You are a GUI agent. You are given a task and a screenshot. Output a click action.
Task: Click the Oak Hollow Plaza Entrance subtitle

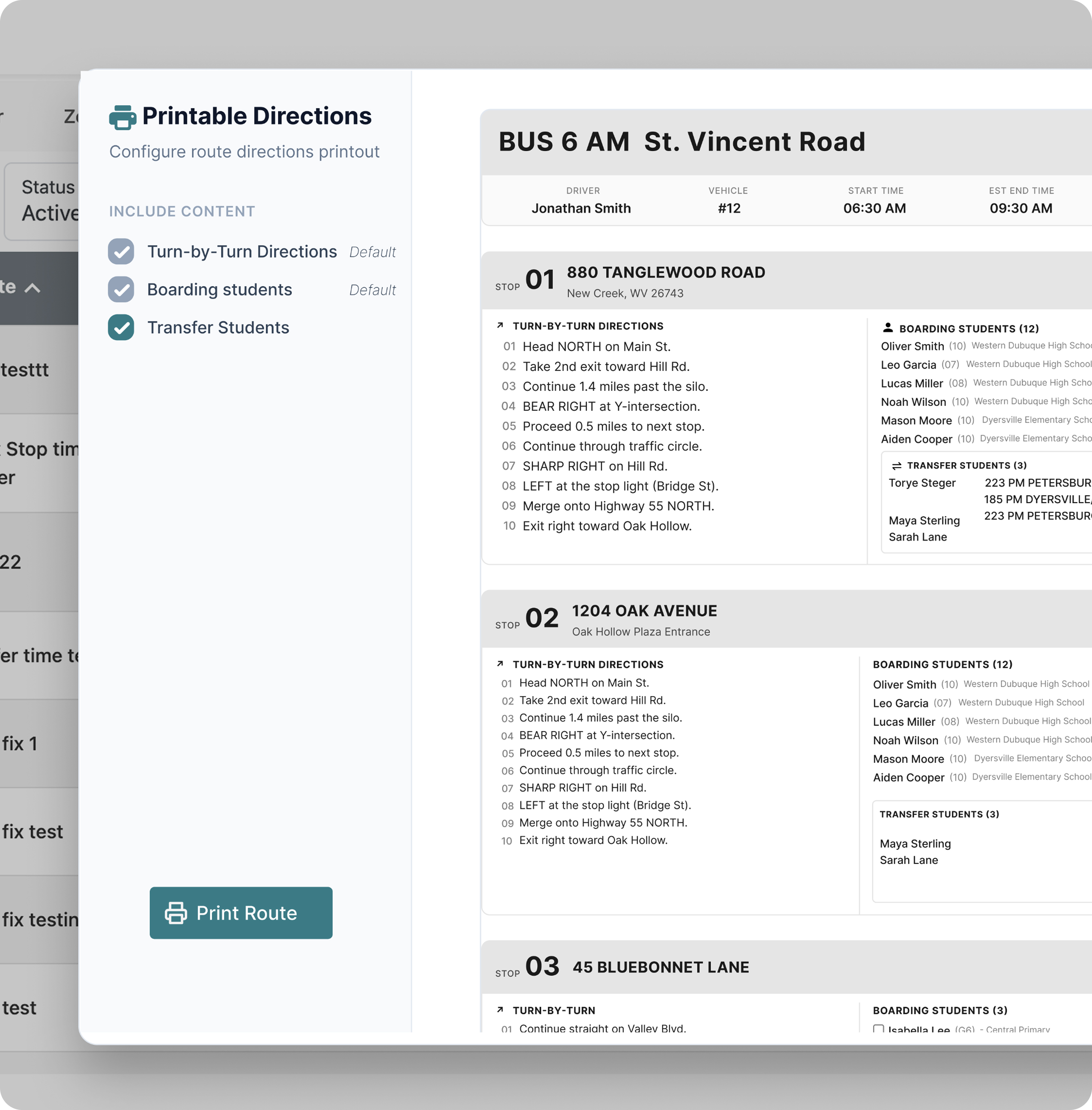point(641,631)
